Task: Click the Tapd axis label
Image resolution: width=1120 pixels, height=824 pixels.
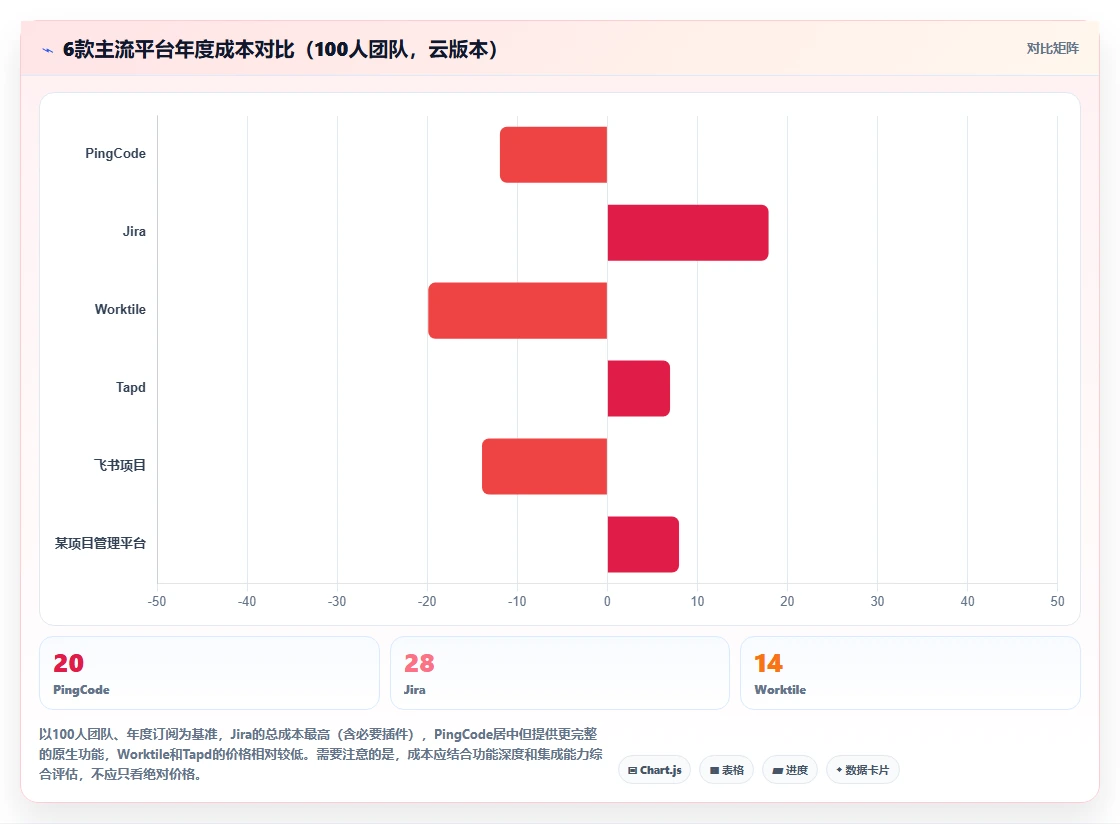Action: point(131,388)
